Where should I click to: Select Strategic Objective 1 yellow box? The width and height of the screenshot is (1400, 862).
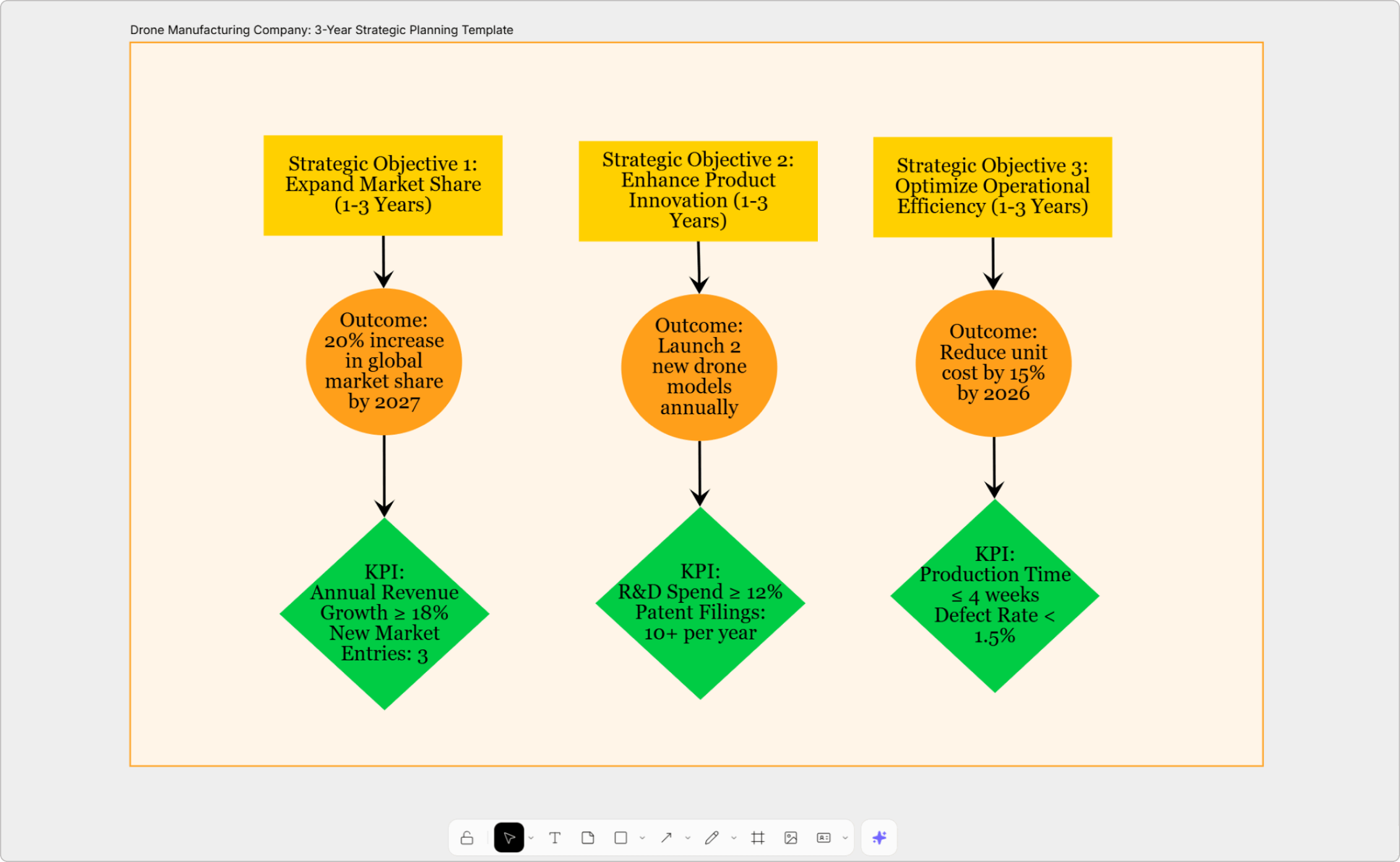(x=383, y=185)
